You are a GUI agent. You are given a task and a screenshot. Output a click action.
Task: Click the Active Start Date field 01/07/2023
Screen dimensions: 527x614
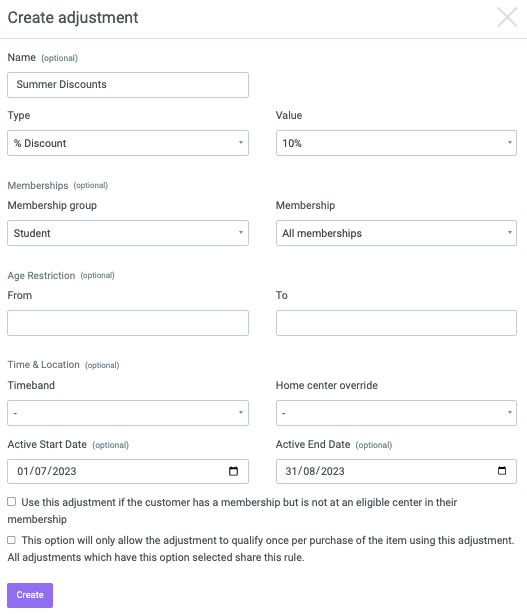coord(128,471)
